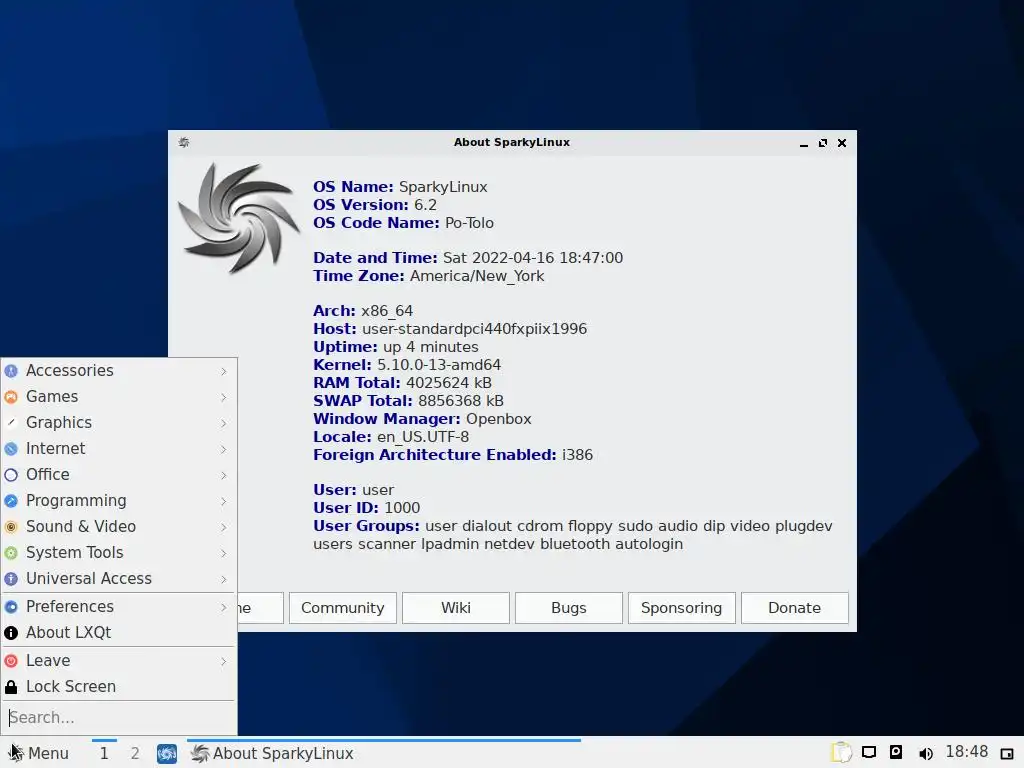Click the OS code name Po-Tolo
The width and height of the screenshot is (1024, 768).
(x=469, y=223)
